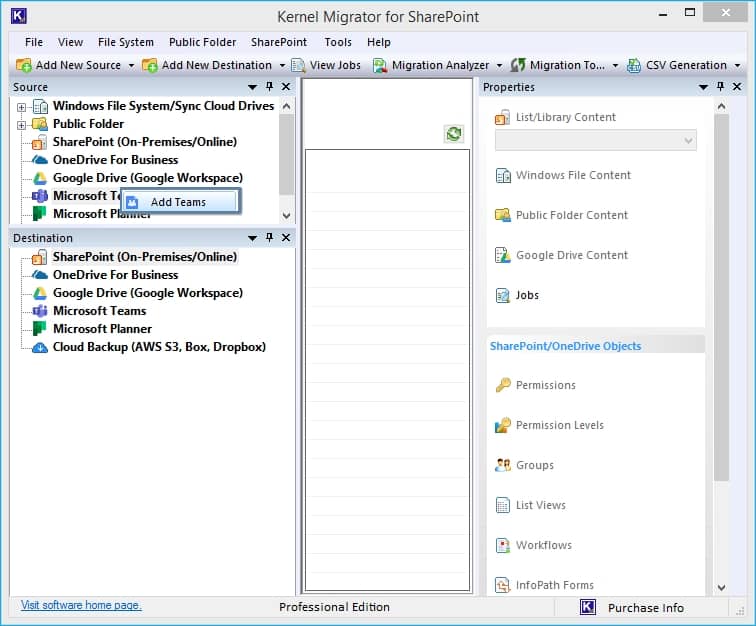This screenshot has height=626, width=756.
Task: Click the destination Microsoft Teams icon
Action: [40, 311]
